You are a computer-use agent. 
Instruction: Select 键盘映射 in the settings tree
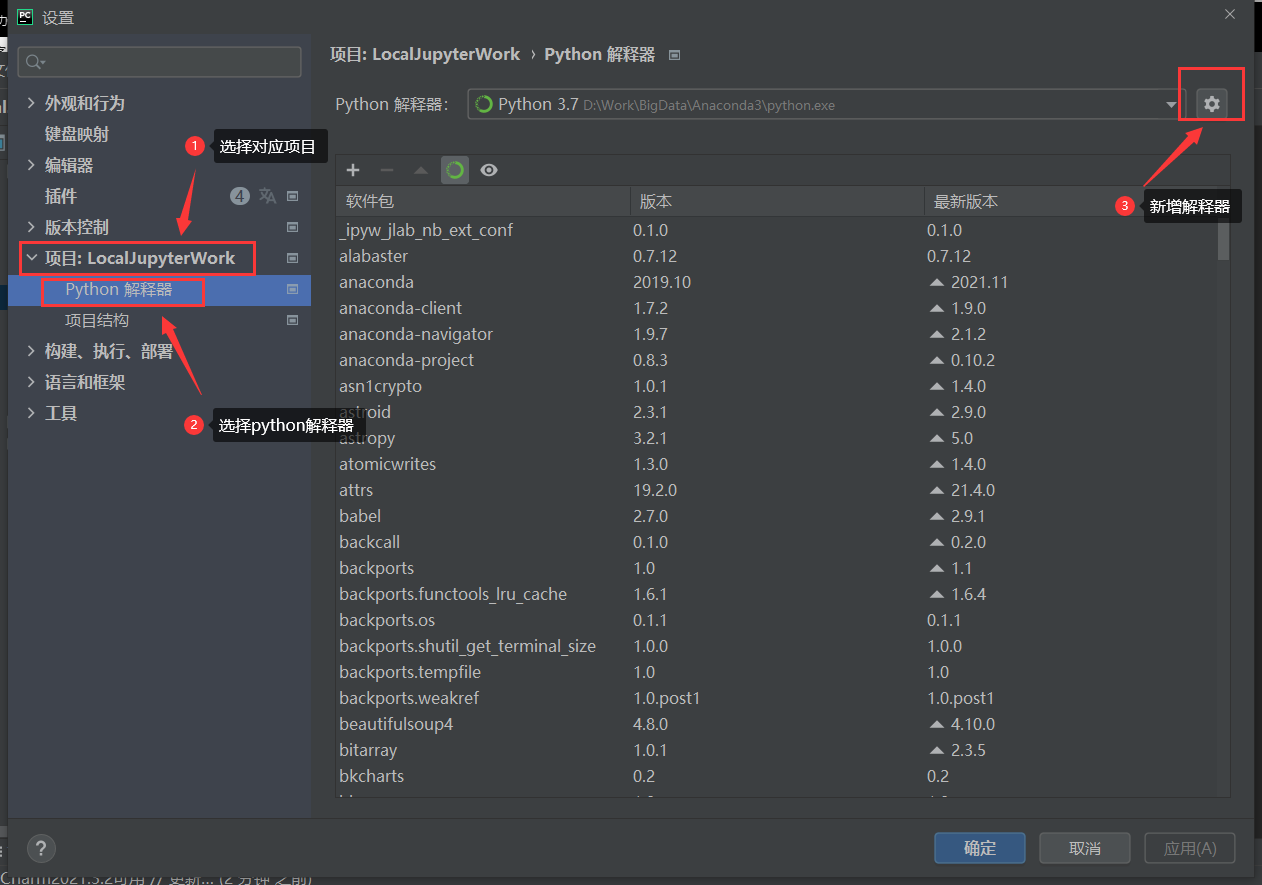coord(77,134)
